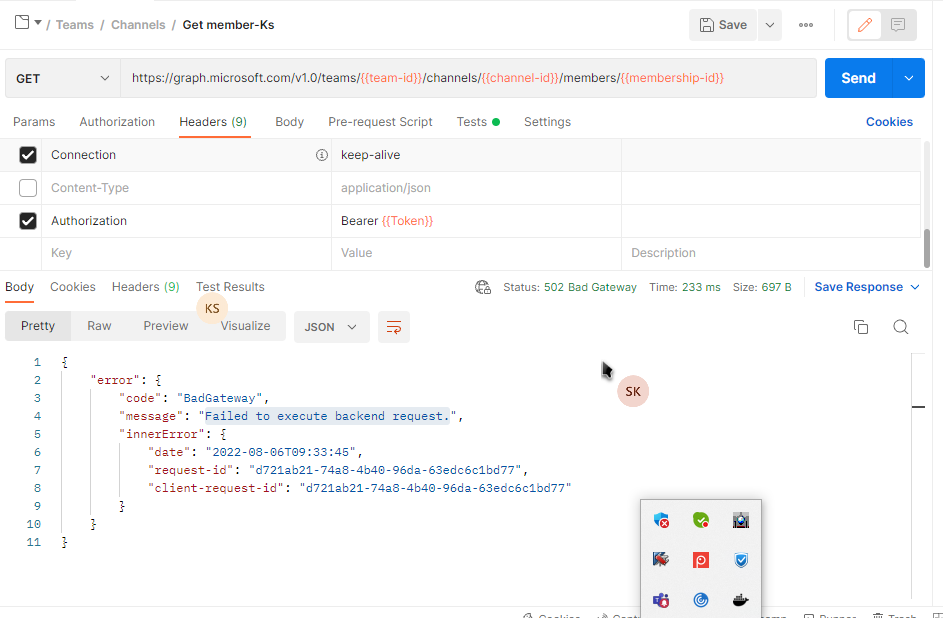Open the Test Results tab in the response
The image size is (943, 618).
230,286
